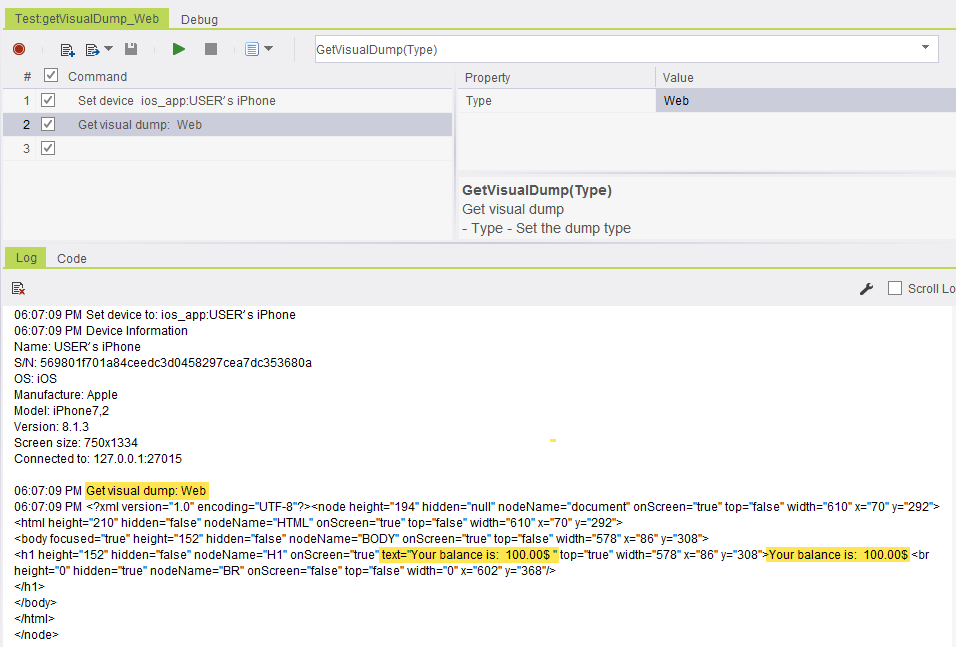Click the add new script icon
956x647 pixels.
[x=68, y=49]
